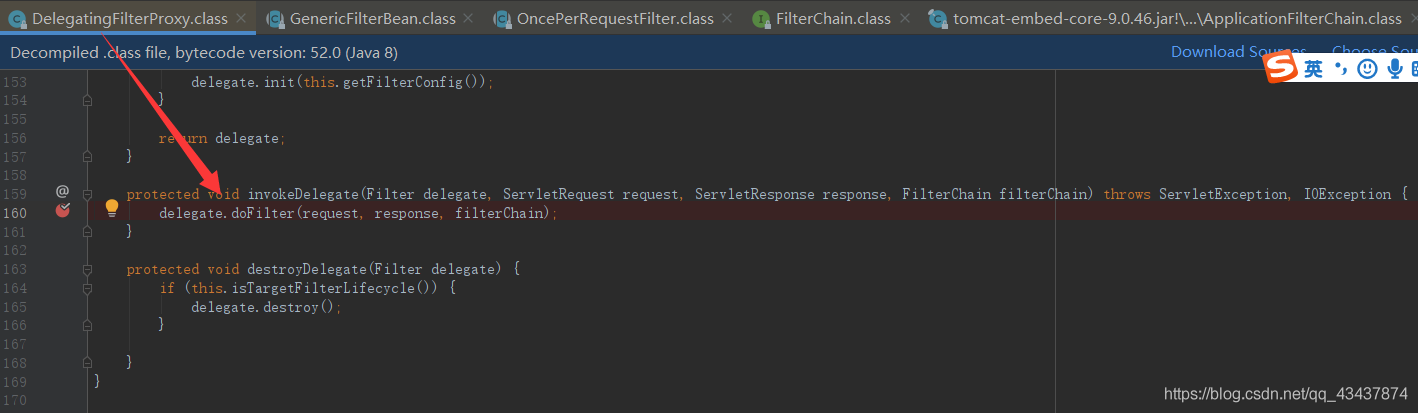Viewport: 1418px width, 413px height.
Task: Close the FilterChain.class tab
Action: (904, 18)
